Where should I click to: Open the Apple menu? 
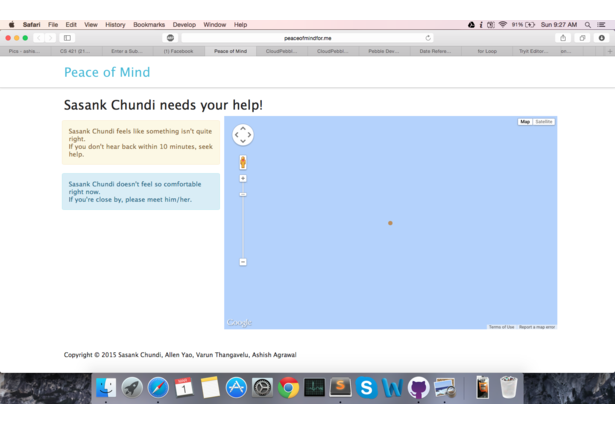12,24
